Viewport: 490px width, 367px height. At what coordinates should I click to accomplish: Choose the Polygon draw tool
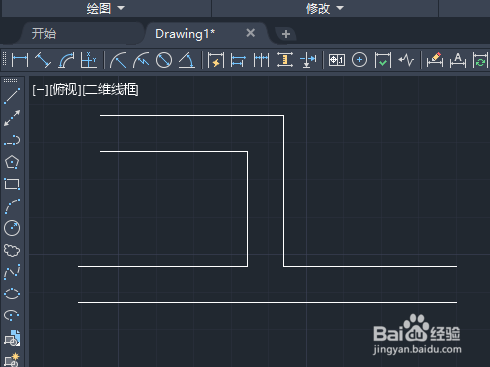click(x=12, y=162)
